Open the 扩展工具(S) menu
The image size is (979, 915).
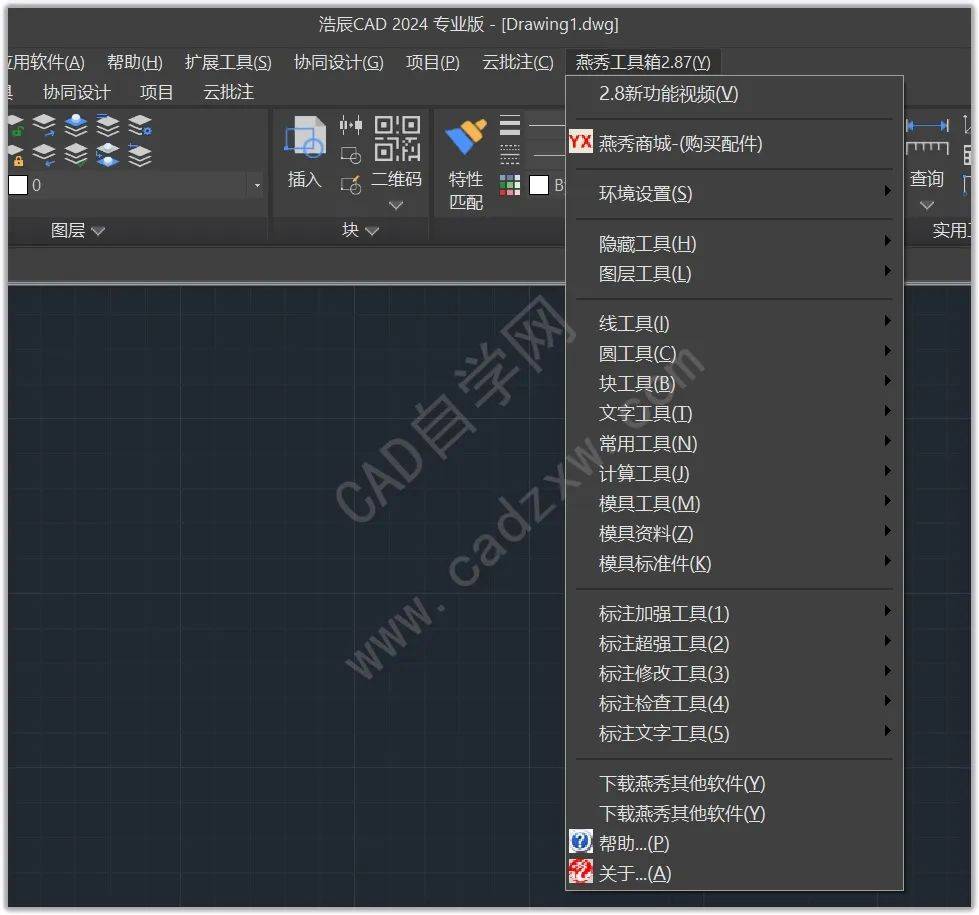[x=228, y=62]
